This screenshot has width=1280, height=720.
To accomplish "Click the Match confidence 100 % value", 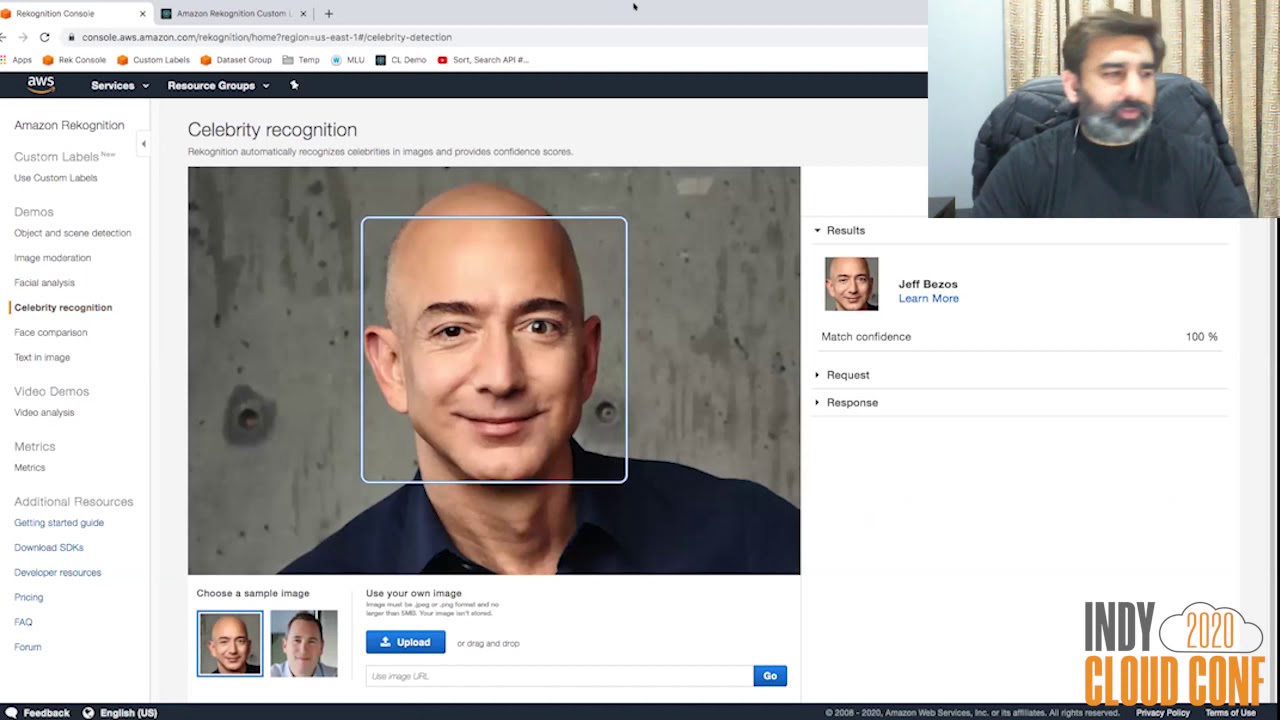I will [x=1202, y=337].
